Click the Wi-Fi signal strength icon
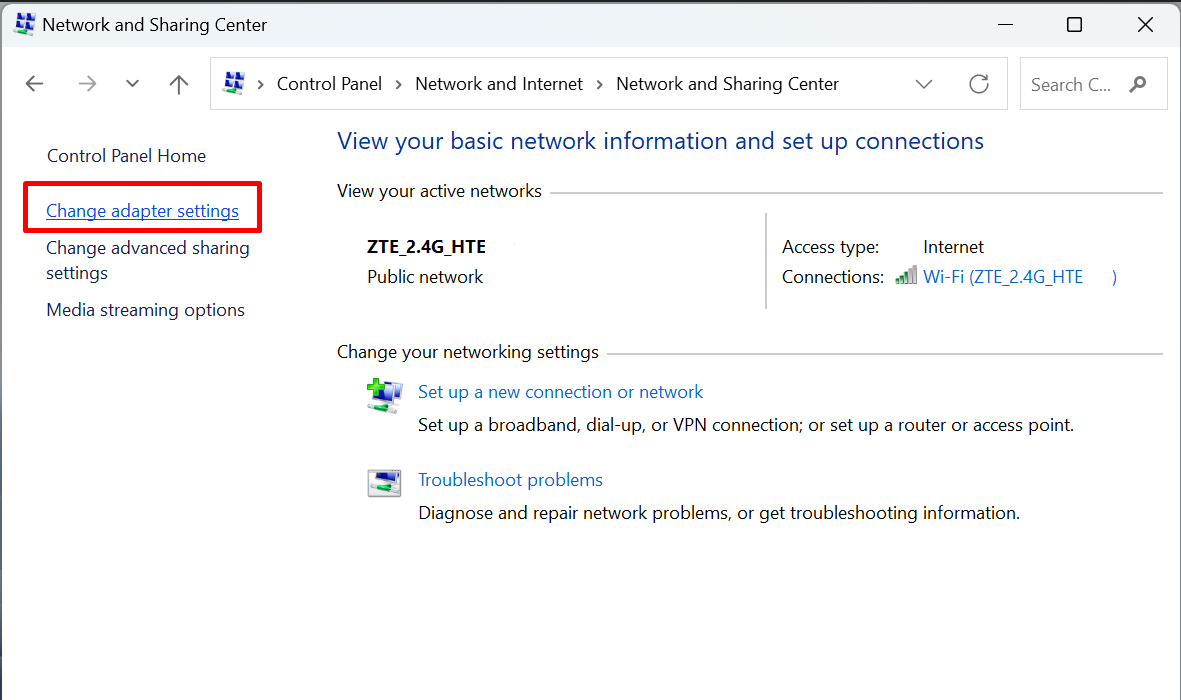 coord(905,275)
